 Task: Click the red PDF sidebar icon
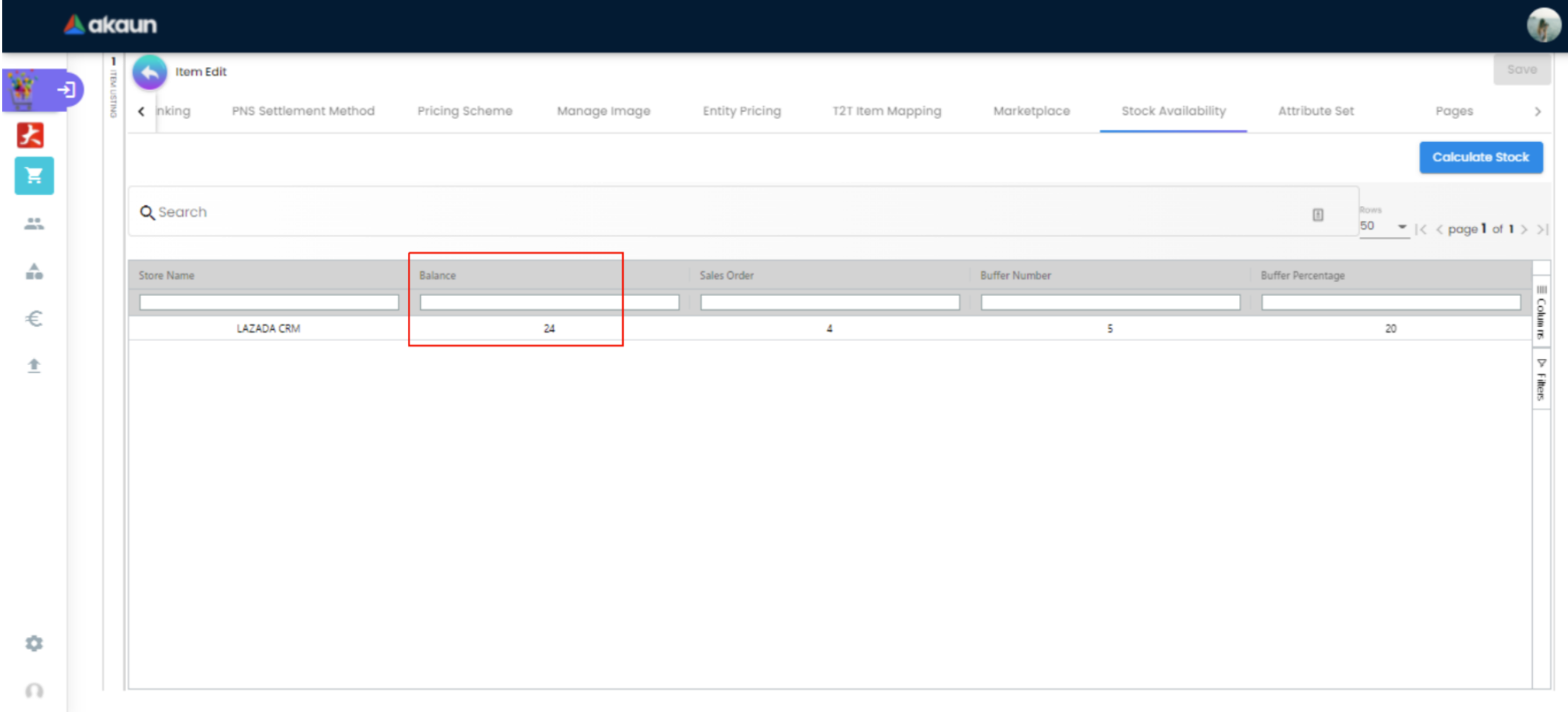coord(30,135)
